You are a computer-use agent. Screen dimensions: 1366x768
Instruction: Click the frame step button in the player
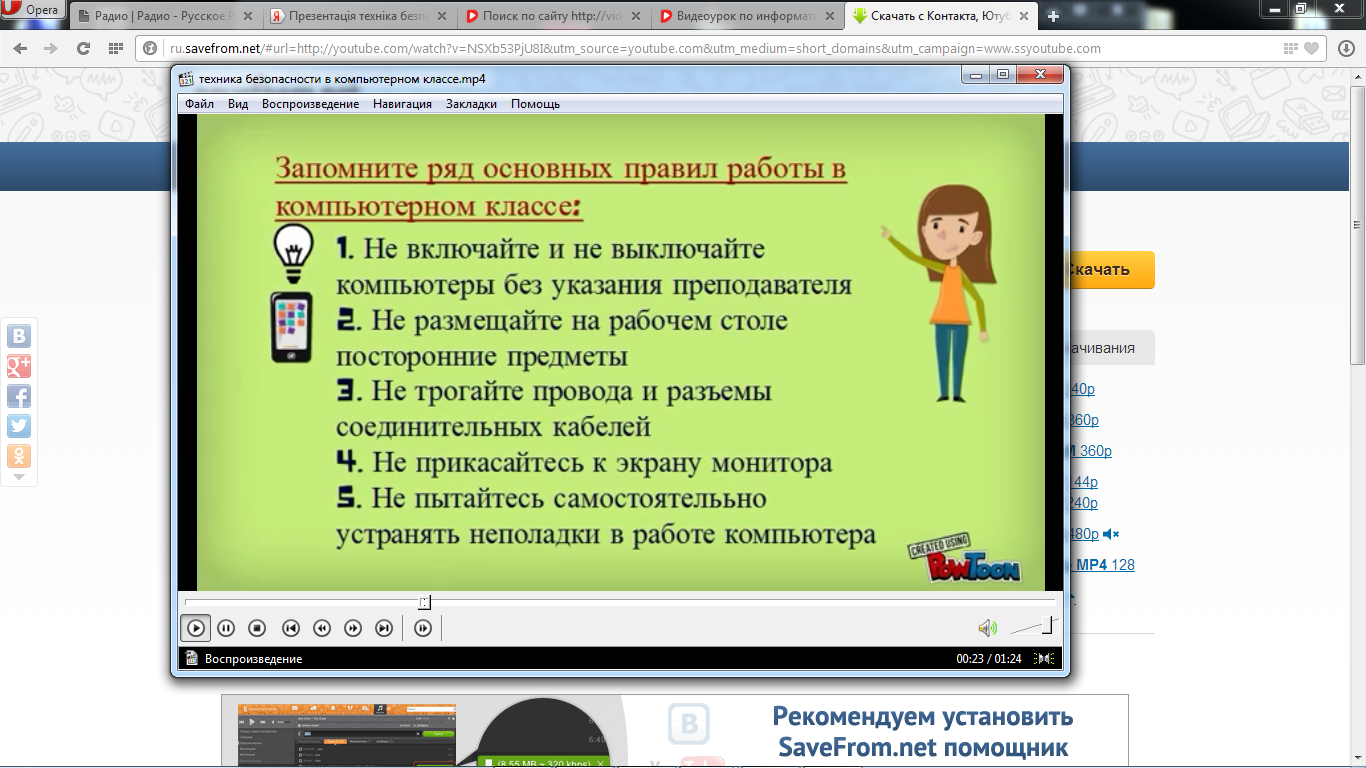pos(423,628)
